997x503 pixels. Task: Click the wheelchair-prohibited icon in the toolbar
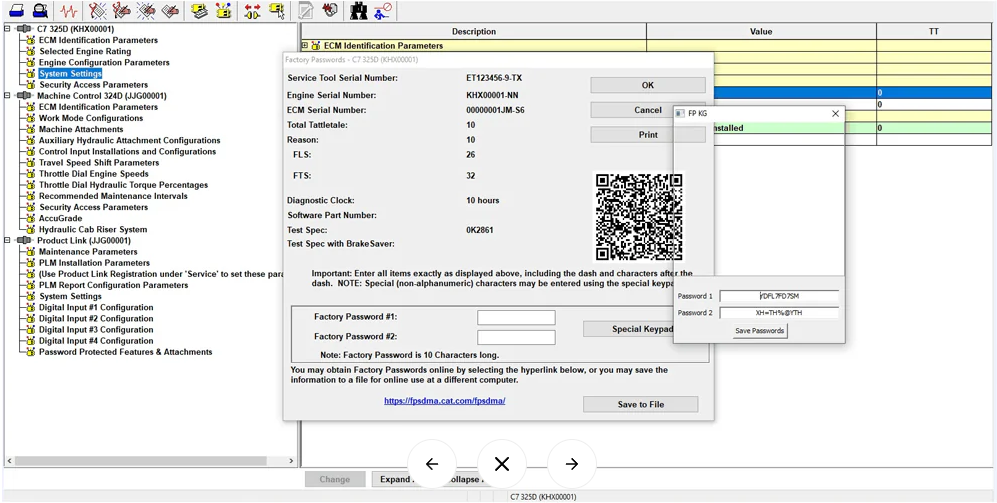[x=382, y=11]
